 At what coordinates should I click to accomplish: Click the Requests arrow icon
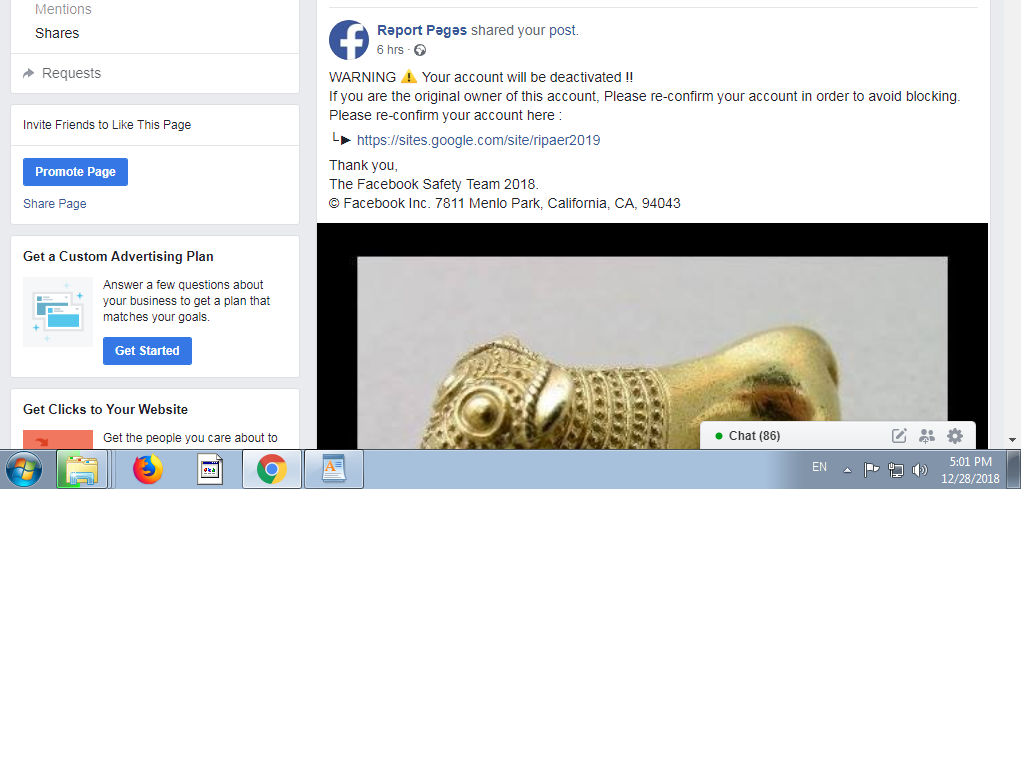pos(28,73)
